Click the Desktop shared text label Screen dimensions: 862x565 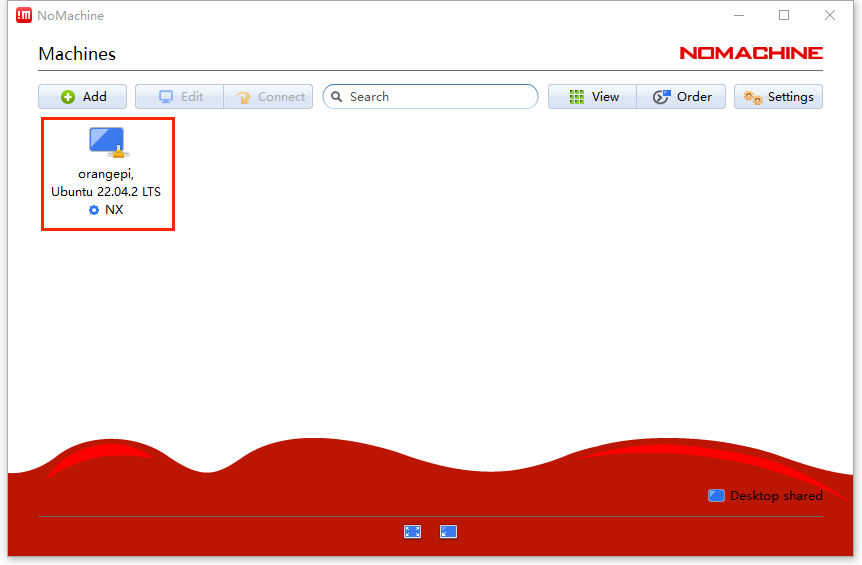[x=776, y=495]
